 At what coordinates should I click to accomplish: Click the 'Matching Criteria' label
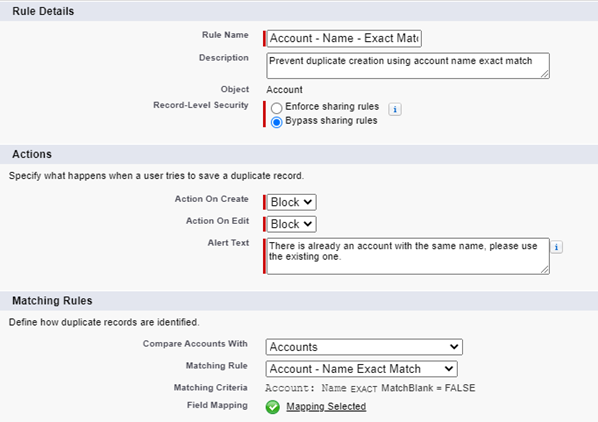[x=211, y=388]
